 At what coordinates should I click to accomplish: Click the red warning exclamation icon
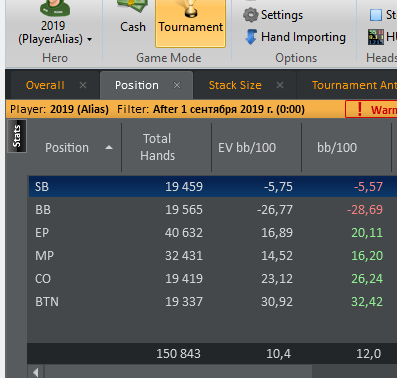pos(359,109)
